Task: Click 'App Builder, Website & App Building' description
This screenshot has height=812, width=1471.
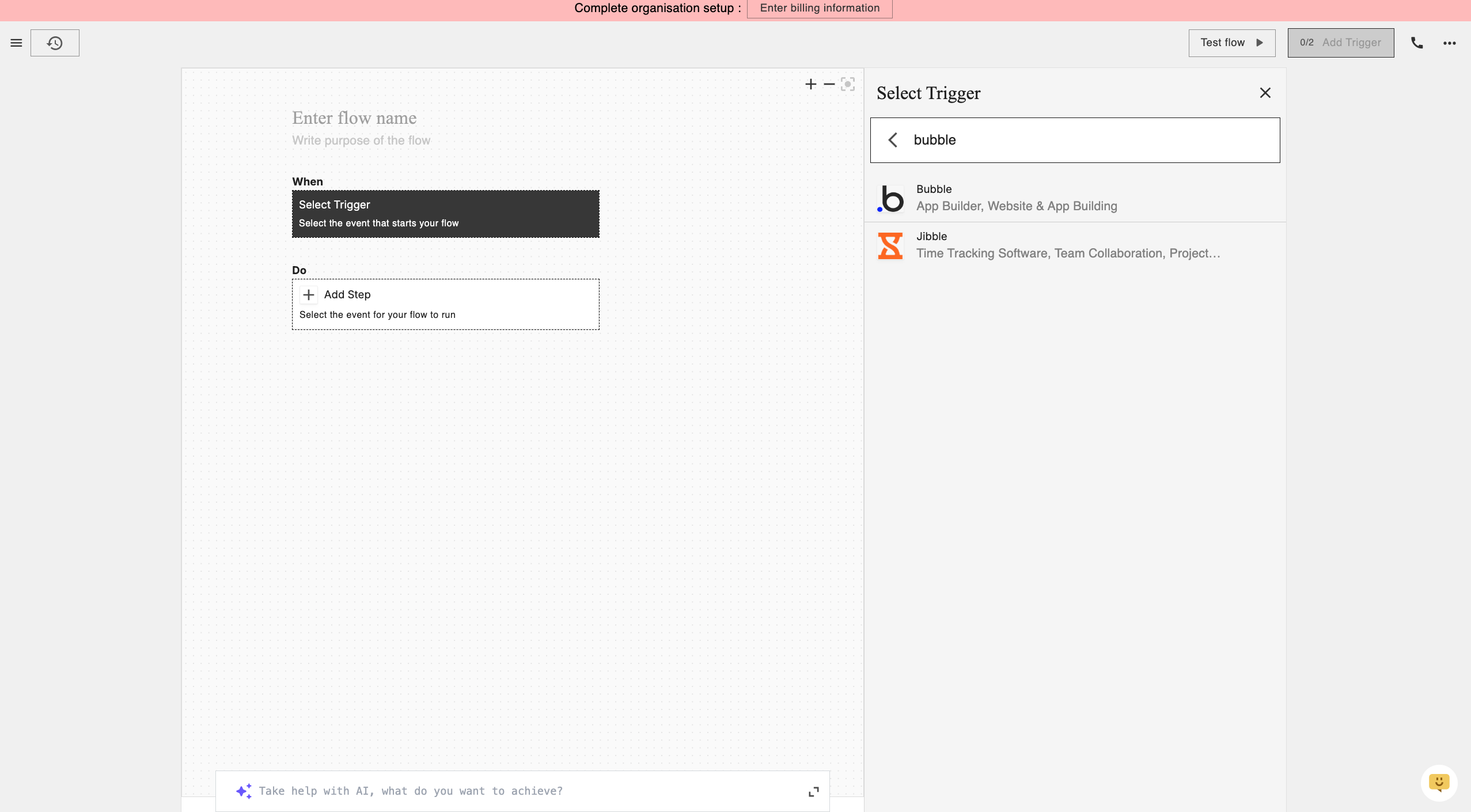Action: tap(1017, 206)
